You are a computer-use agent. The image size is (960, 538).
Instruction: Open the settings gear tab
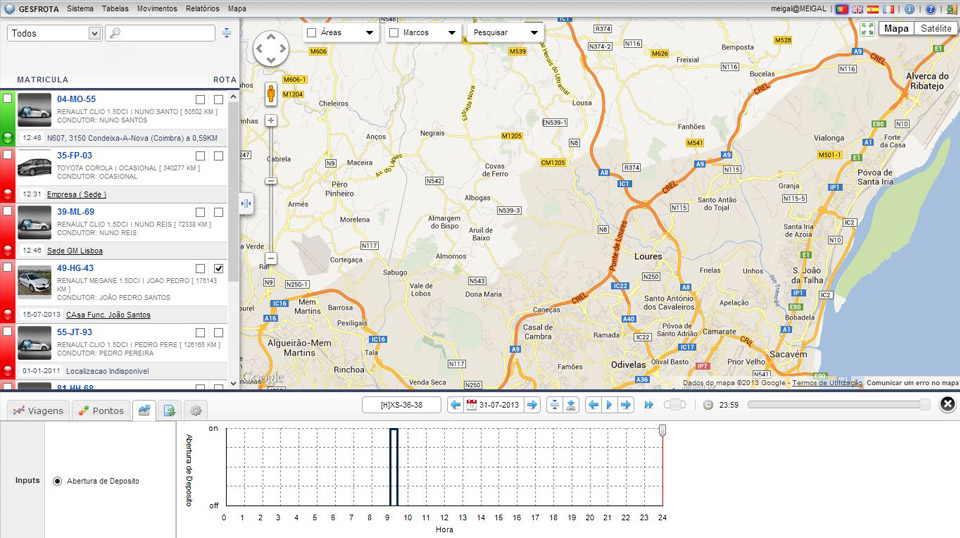pos(195,410)
